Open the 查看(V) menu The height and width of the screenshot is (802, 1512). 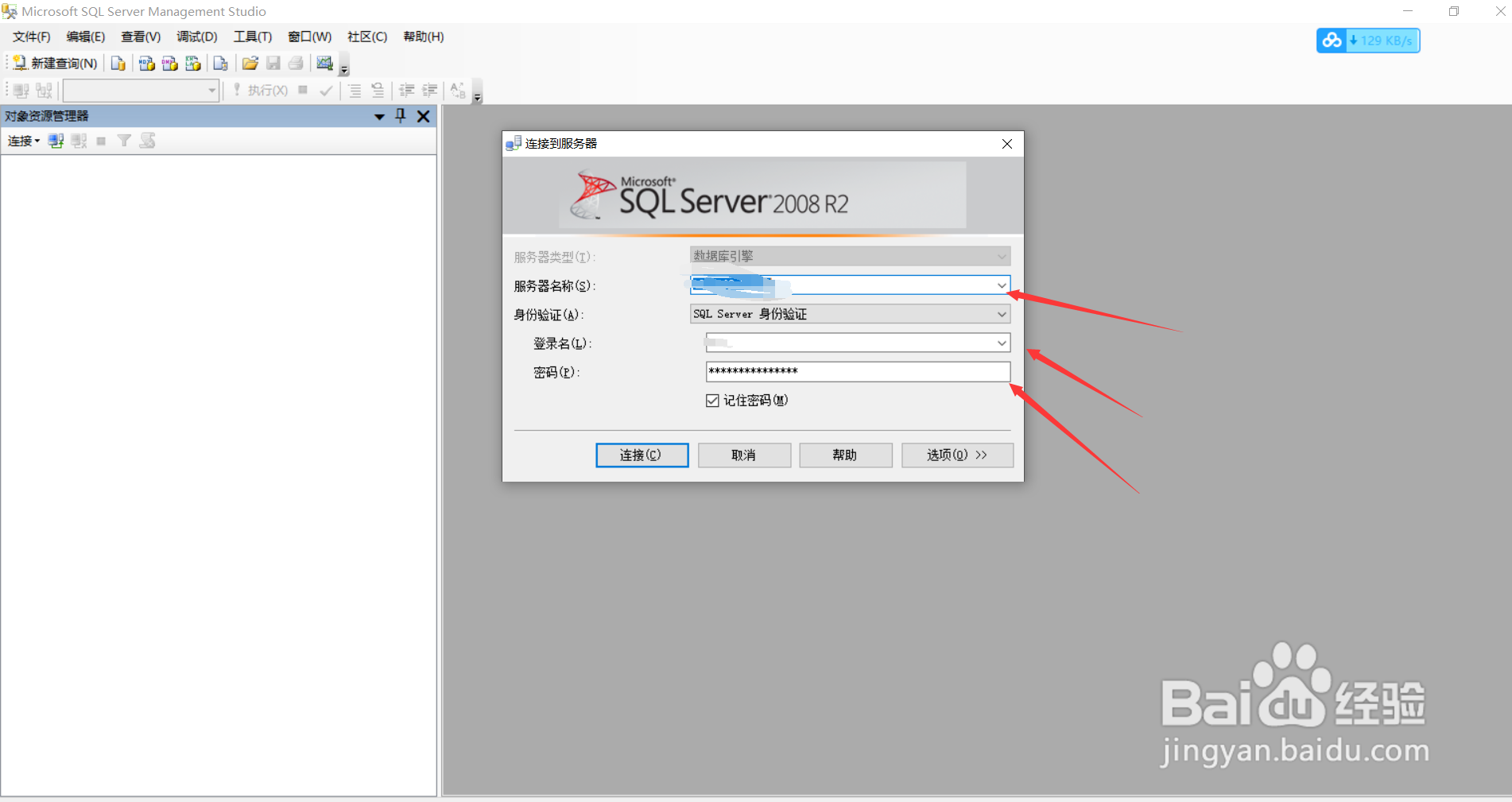click(141, 37)
